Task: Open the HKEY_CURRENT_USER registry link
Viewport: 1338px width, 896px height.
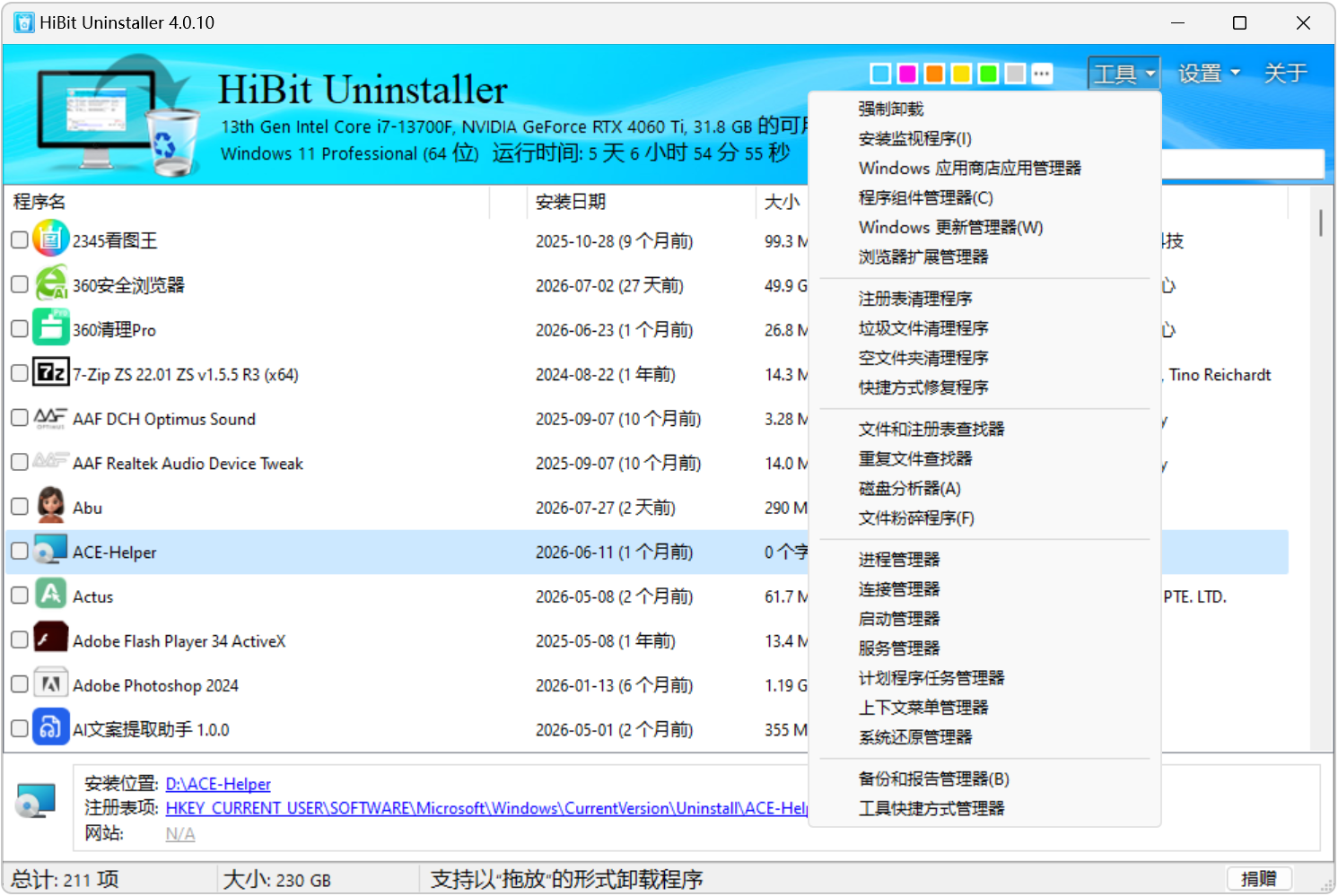Action: (486, 808)
